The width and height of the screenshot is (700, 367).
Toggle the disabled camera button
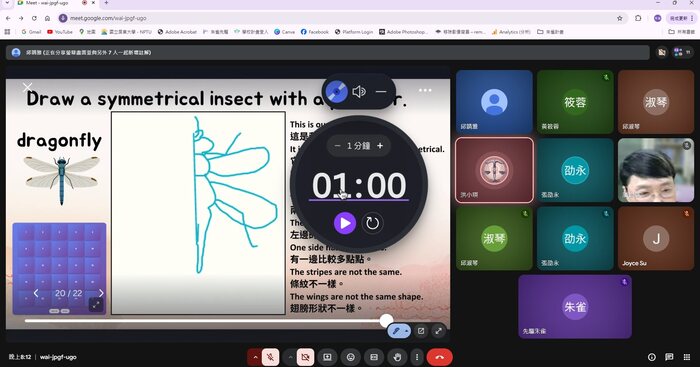(x=305, y=357)
